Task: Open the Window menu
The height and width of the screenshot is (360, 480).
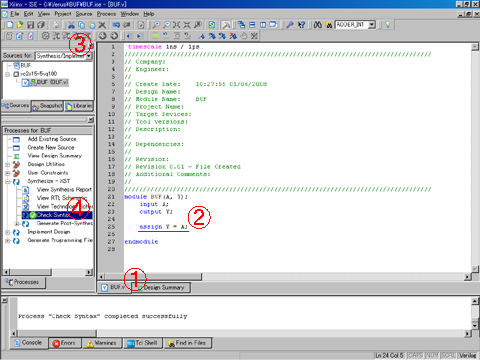Action: 130,14
